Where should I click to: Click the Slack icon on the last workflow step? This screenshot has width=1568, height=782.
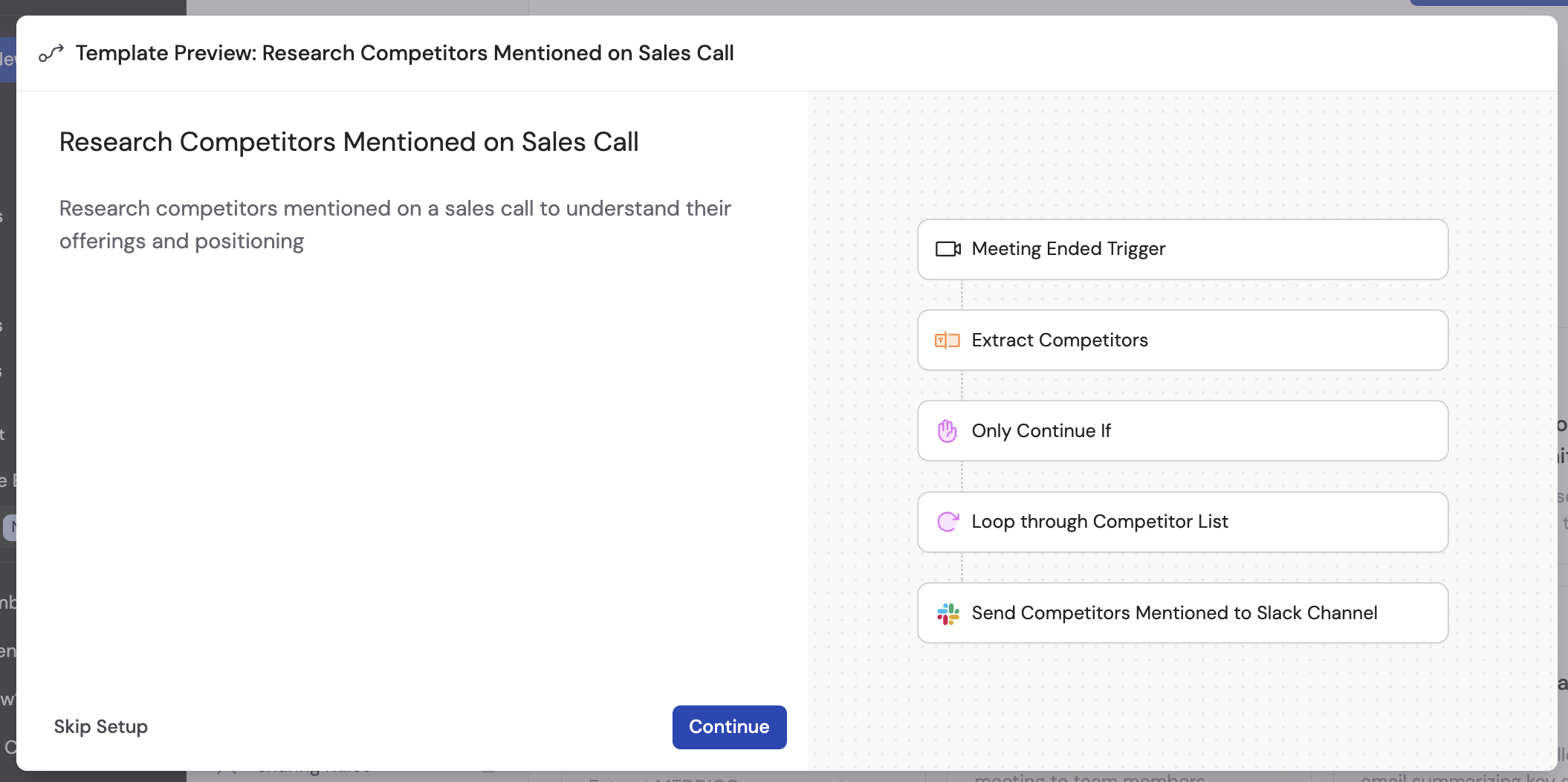[947, 613]
